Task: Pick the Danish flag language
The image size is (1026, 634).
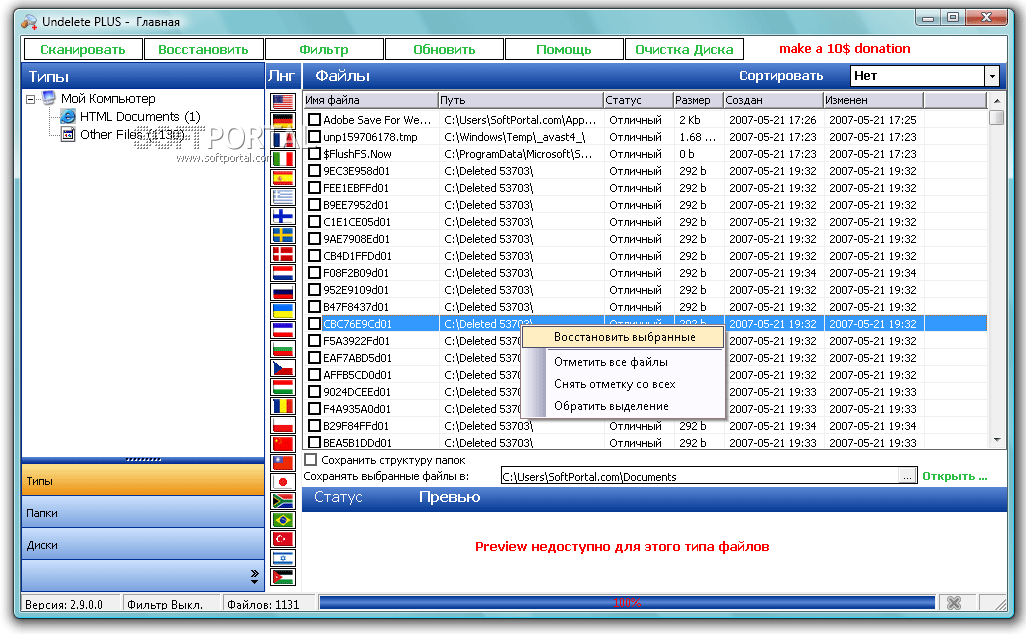Action: (283, 254)
